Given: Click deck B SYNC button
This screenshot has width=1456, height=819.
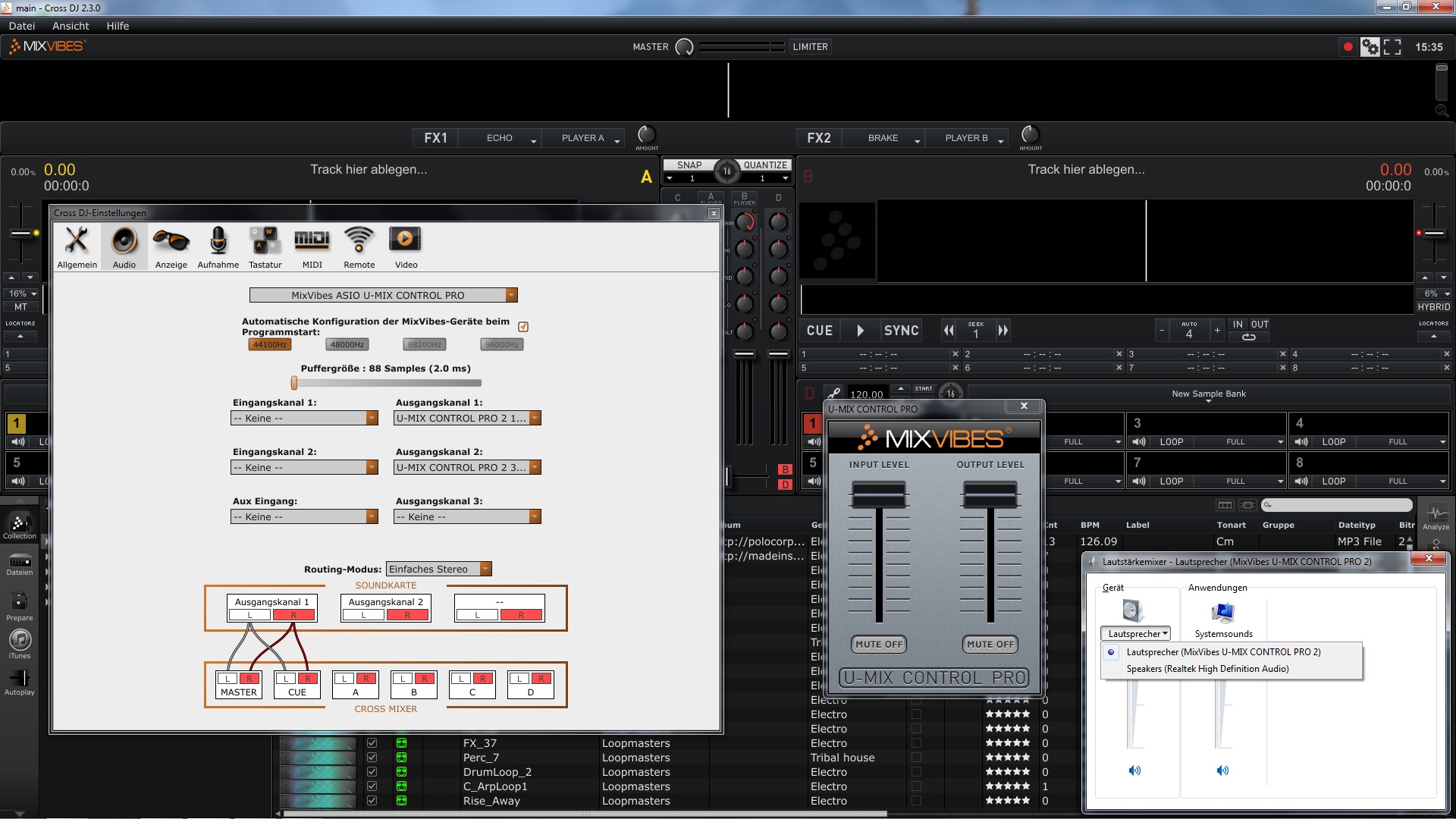Looking at the screenshot, I should 901,331.
